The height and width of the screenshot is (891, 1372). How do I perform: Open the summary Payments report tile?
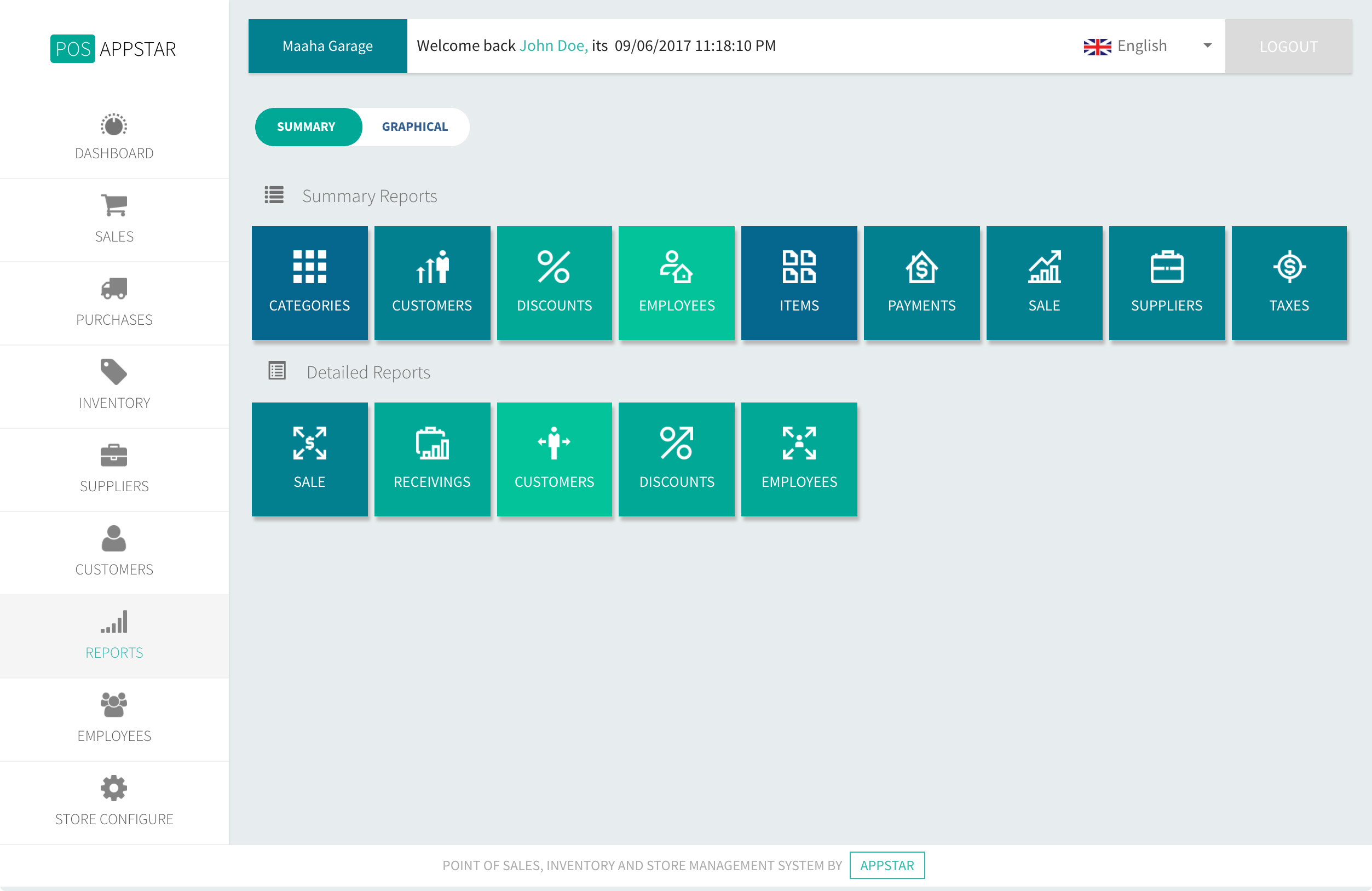pos(921,283)
